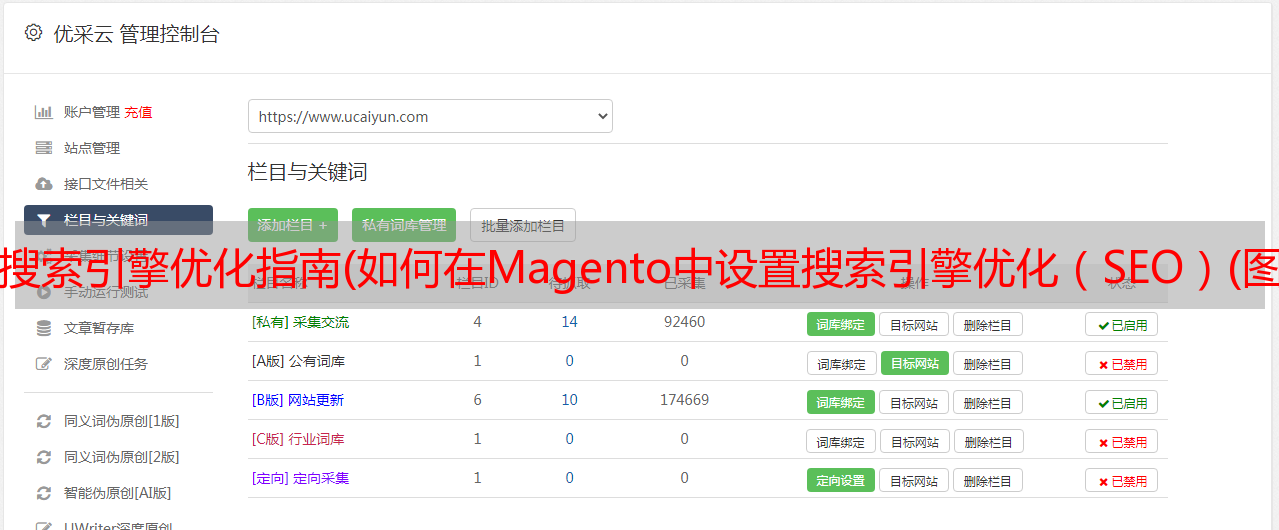The height and width of the screenshot is (530, 1279).
Task: Click the 批量添加栏目 button
Action: [x=523, y=225]
